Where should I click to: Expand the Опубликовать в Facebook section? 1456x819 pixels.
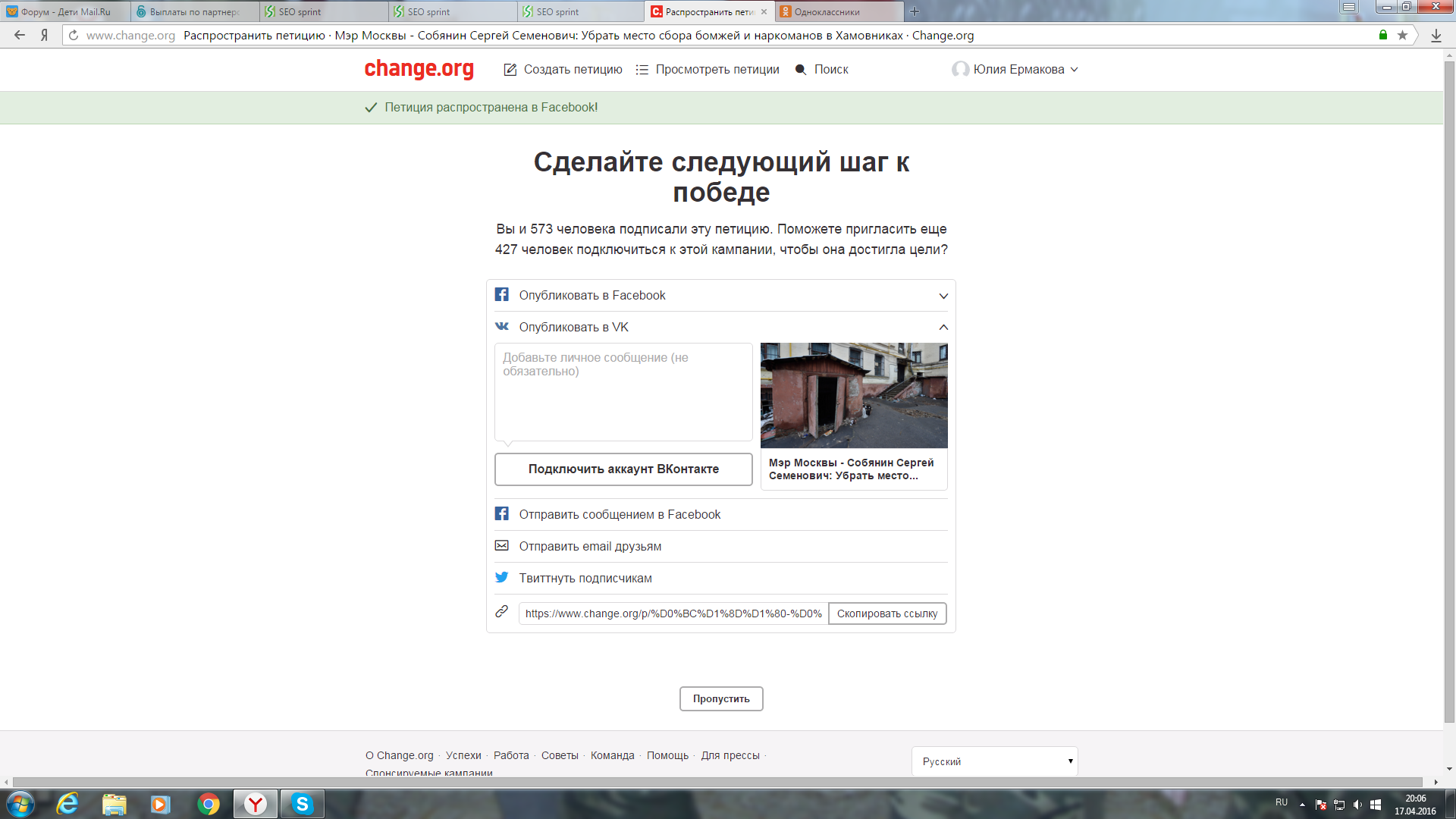tap(943, 296)
